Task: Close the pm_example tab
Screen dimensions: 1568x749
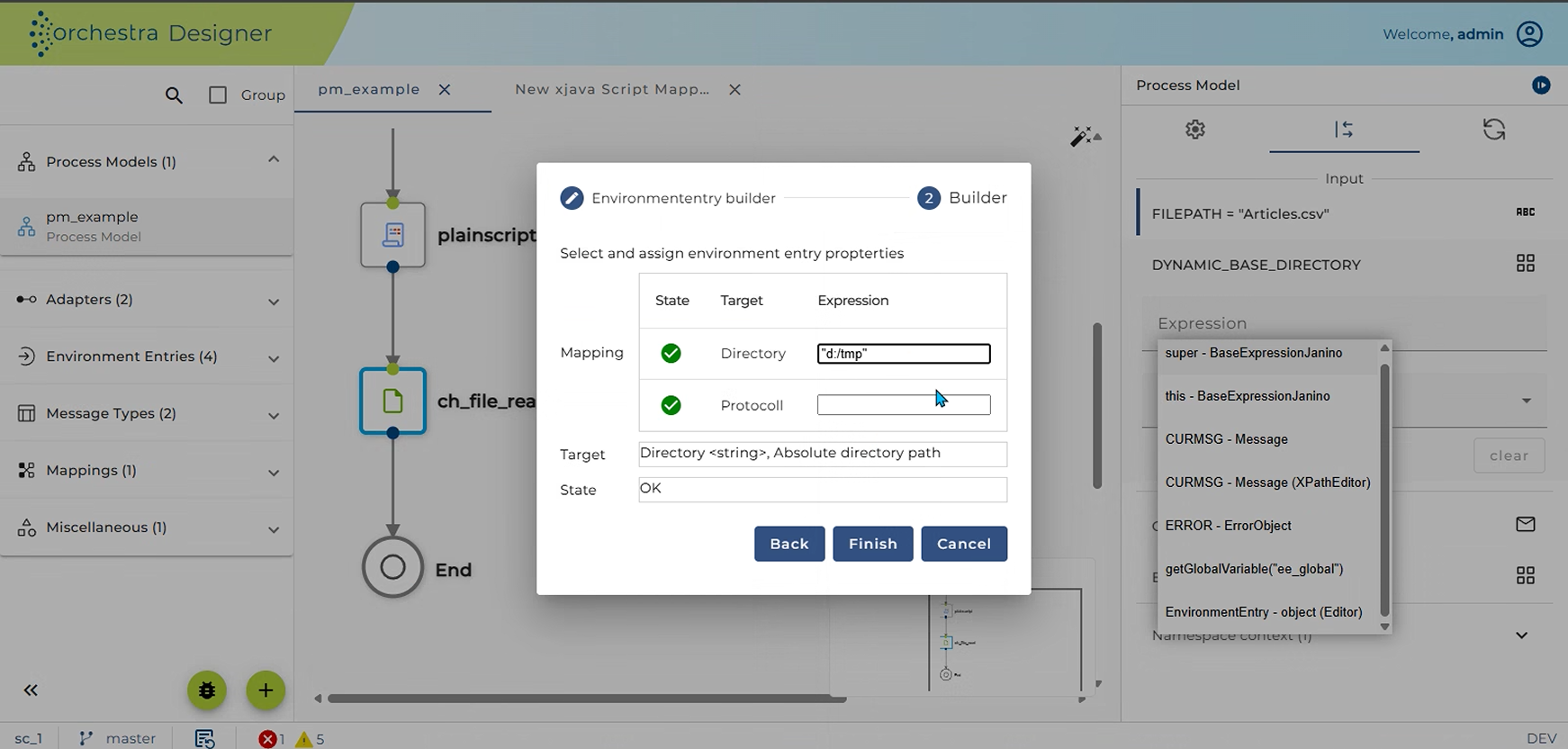Action: click(x=445, y=89)
